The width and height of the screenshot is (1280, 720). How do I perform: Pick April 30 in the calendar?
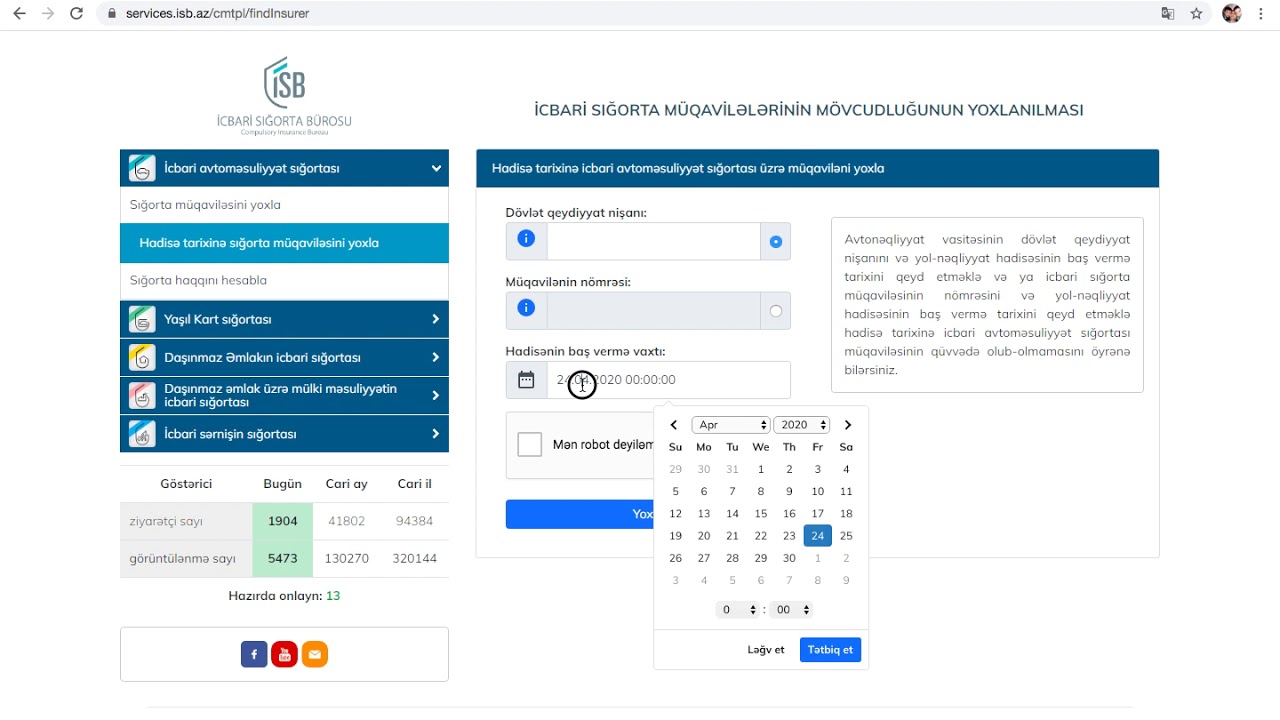click(x=789, y=558)
